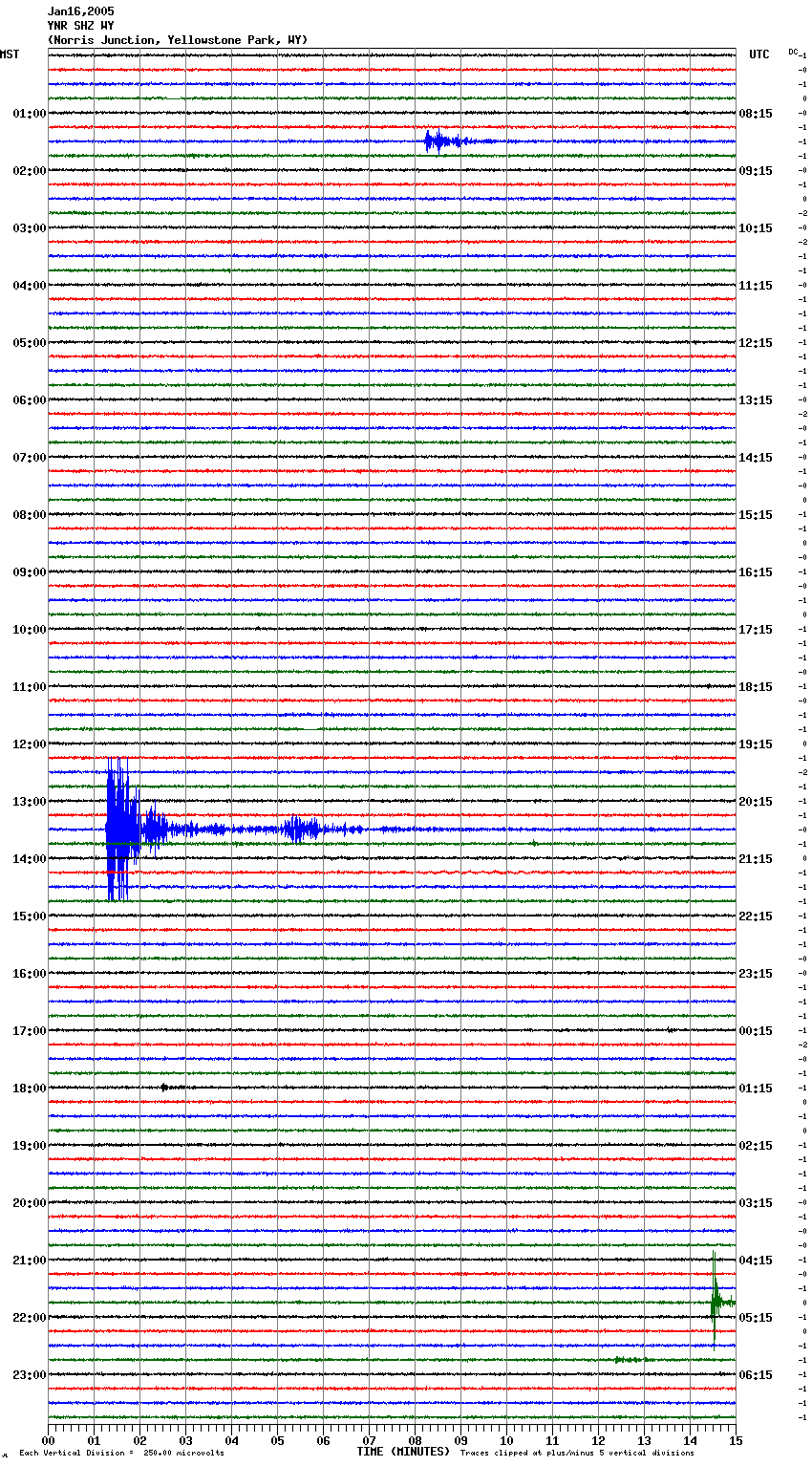Click the '22:15' UTC time label
Viewport: 812px width, 1466px height.
pos(756,916)
